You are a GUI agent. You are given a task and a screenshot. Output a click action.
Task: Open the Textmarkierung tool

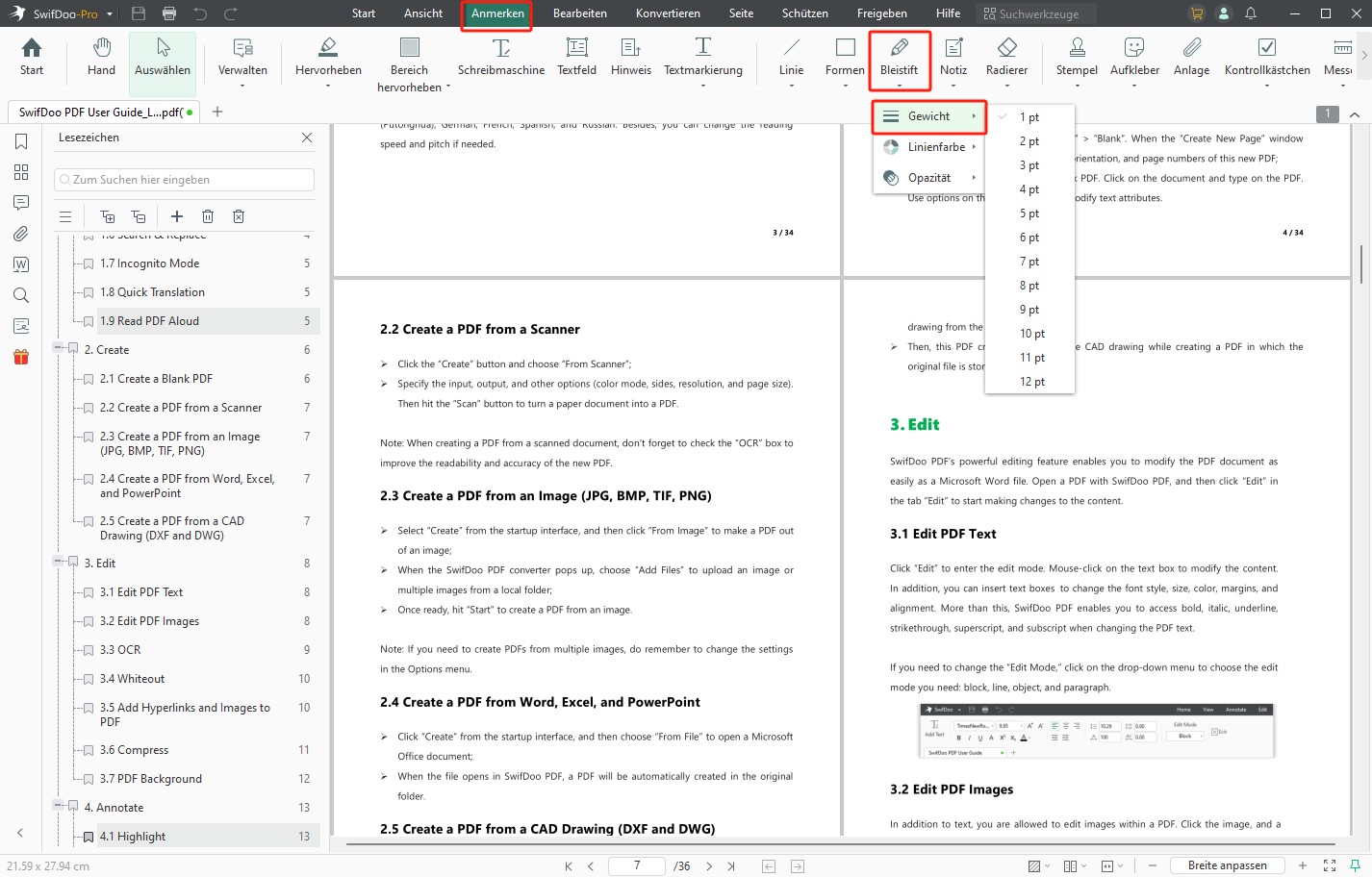[x=703, y=63]
